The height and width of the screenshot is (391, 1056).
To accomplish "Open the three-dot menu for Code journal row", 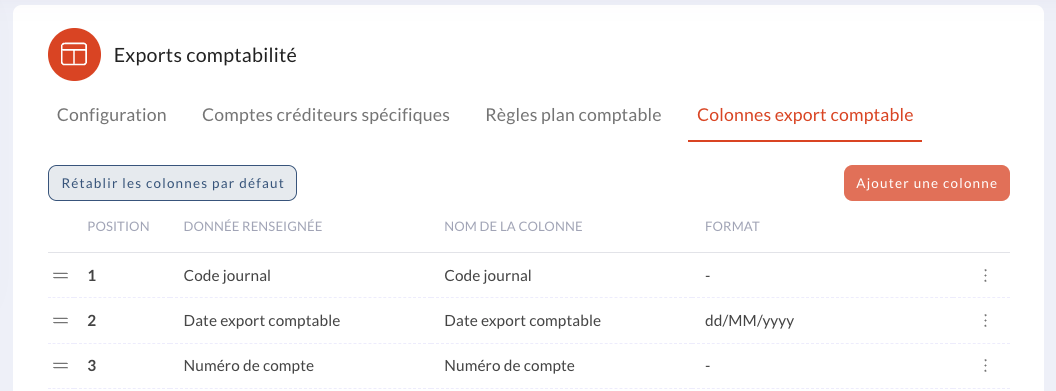I will point(985,275).
